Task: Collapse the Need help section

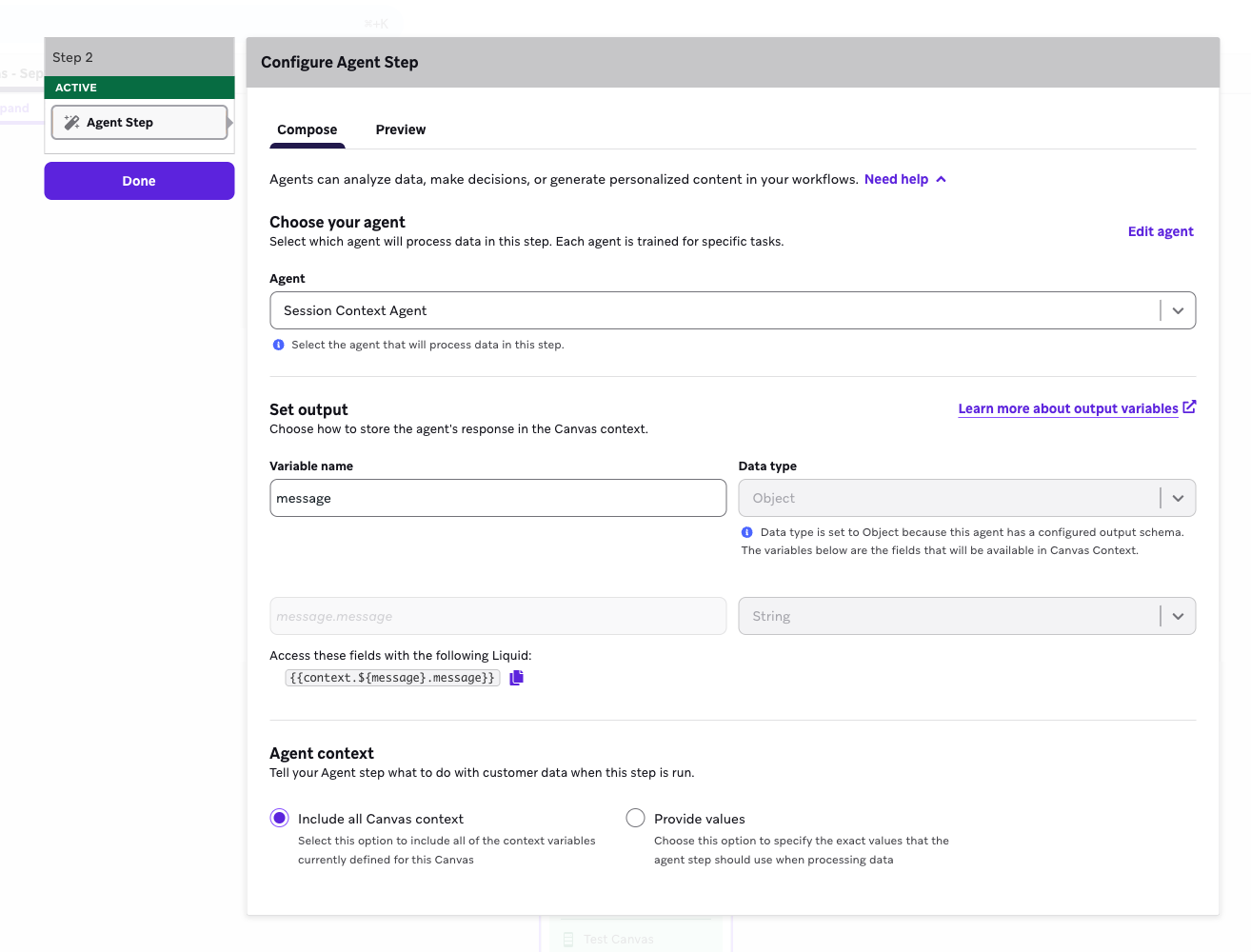Action: tap(941, 179)
